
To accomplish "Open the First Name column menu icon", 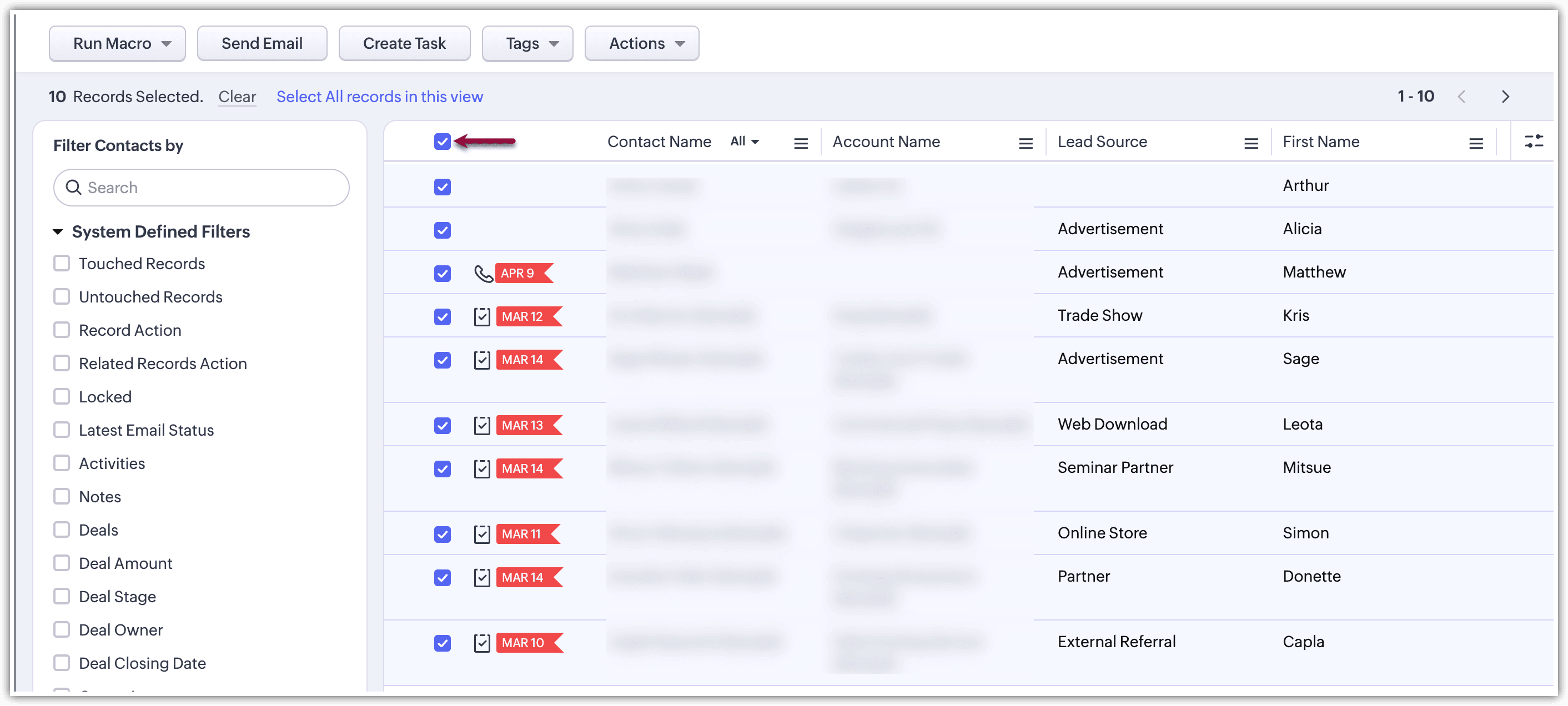I will (x=1475, y=143).
